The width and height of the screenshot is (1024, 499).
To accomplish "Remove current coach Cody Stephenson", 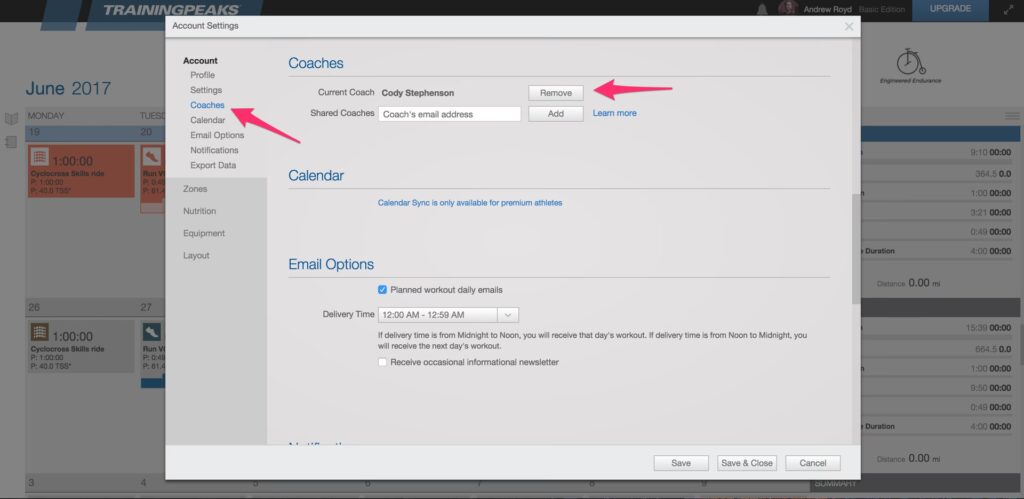I will 555,93.
